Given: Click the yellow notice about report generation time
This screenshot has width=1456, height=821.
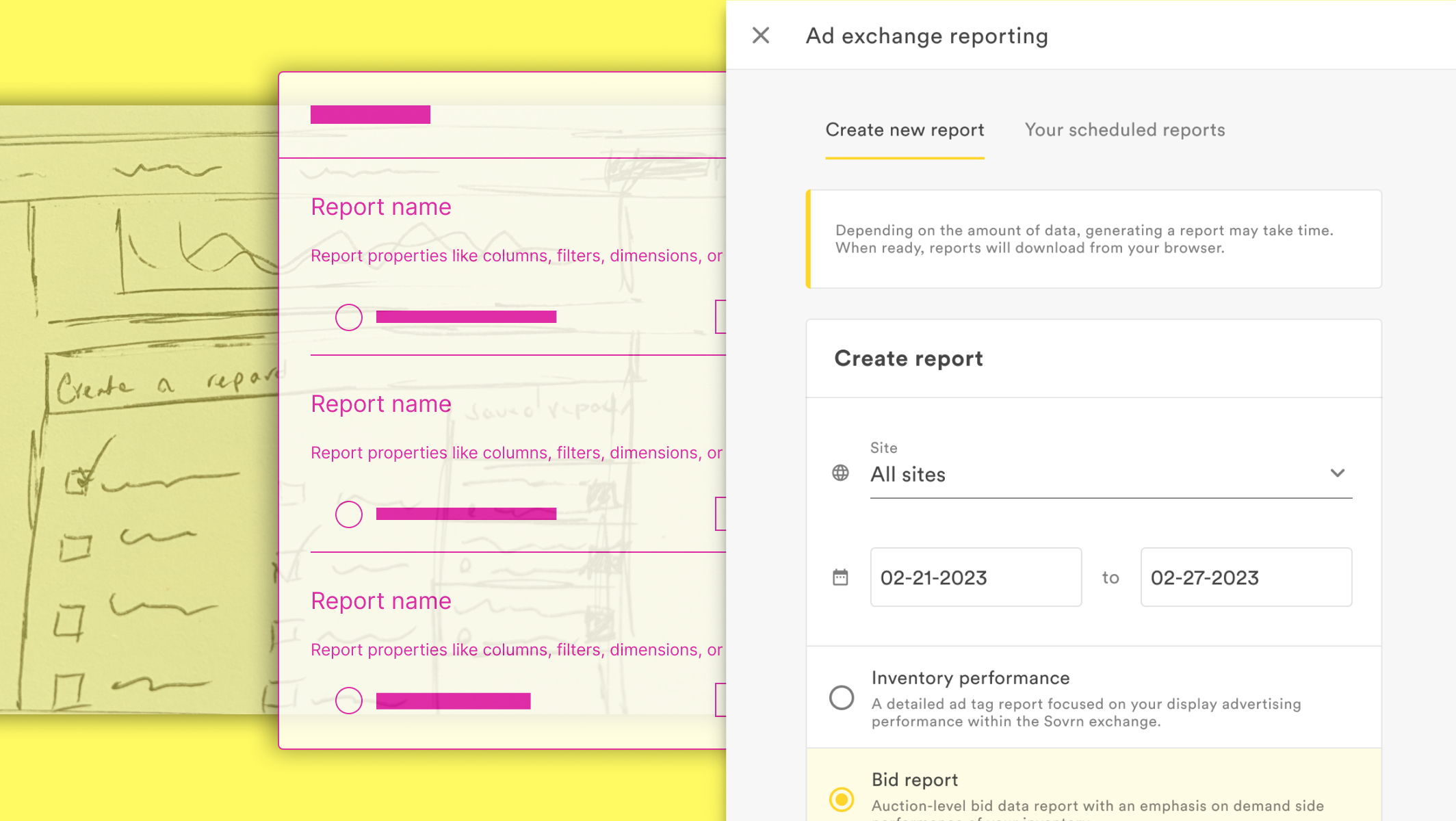Looking at the screenshot, I should point(1095,239).
